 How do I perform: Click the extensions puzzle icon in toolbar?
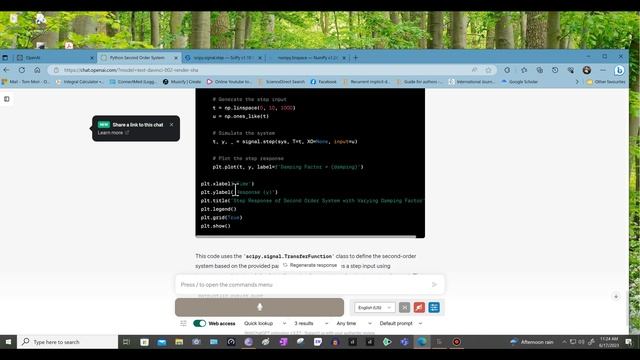pyautogui.click(x=507, y=70)
